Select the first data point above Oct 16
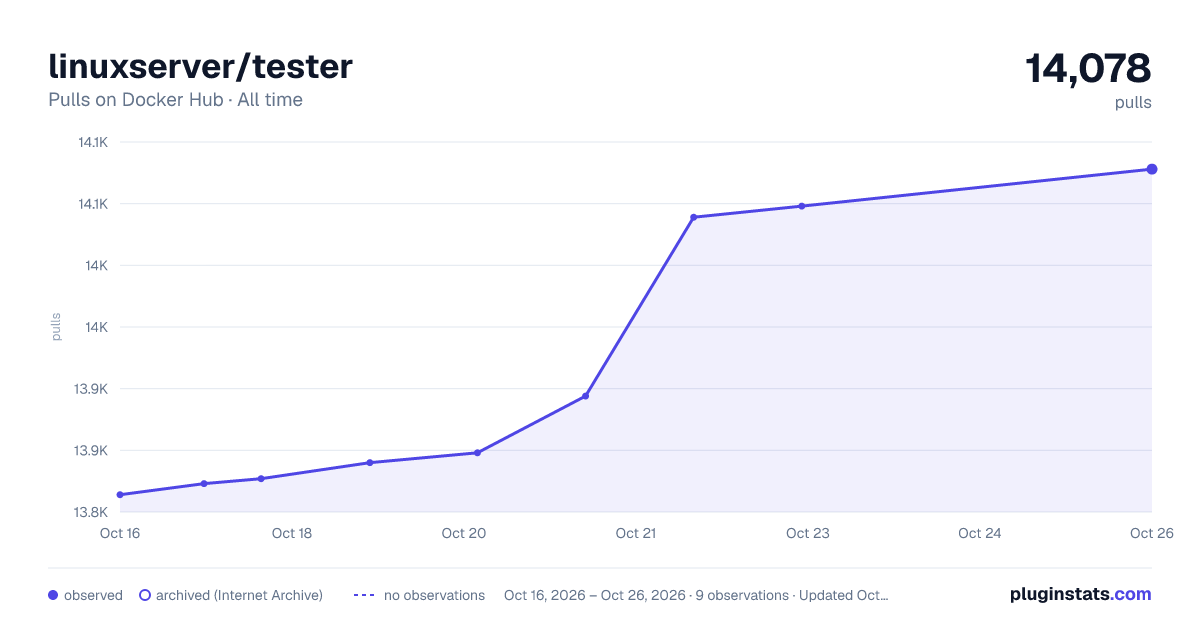The height and width of the screenshot is (630, 1200). pyautogui.click(x=120, y=495)
